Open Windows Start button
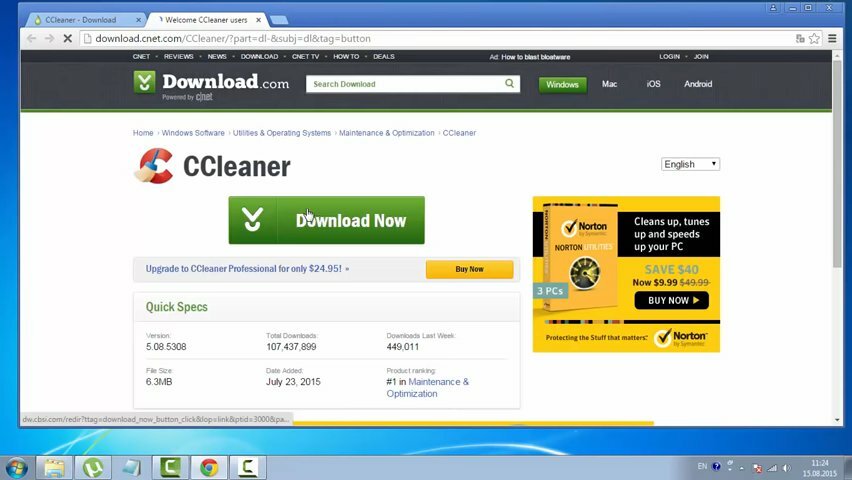 pyautogui.click(x=16, y=467)
